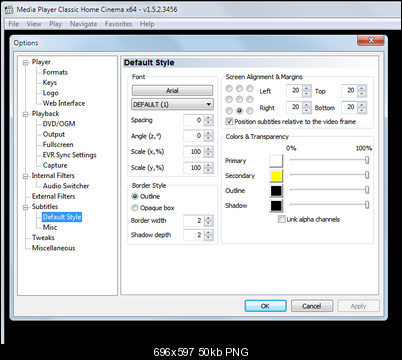Screen dimensions: 402x360
Task: Open the Help menu
Action: (x=147, y=24)
